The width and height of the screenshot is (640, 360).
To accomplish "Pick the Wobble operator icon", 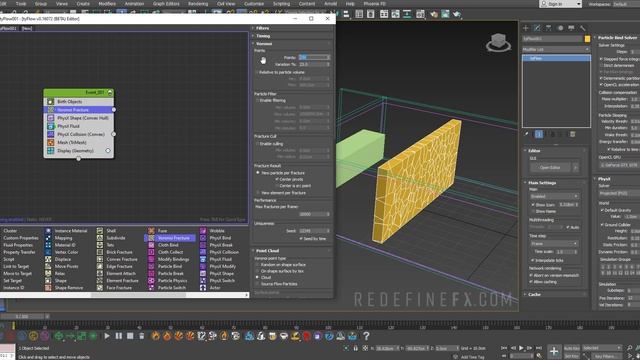I will coord(203,231).
